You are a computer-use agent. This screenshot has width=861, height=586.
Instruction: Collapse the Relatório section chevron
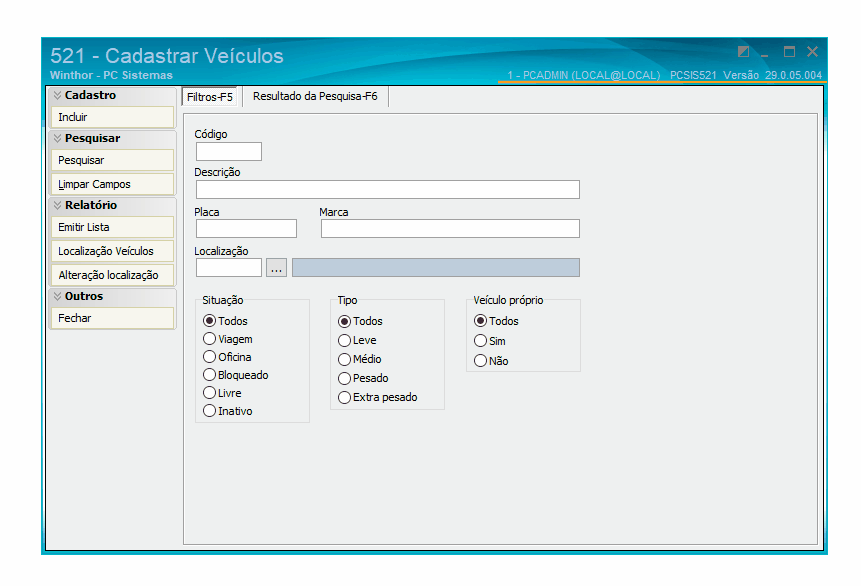click(58, 205)
